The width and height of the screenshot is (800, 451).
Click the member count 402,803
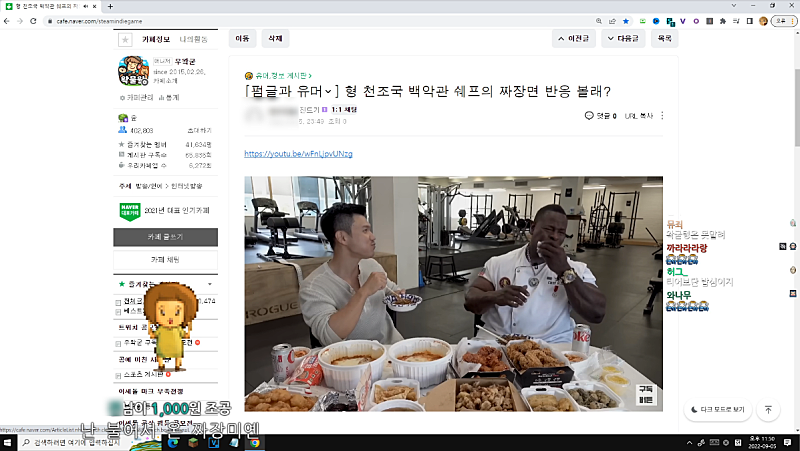[142, 131]
